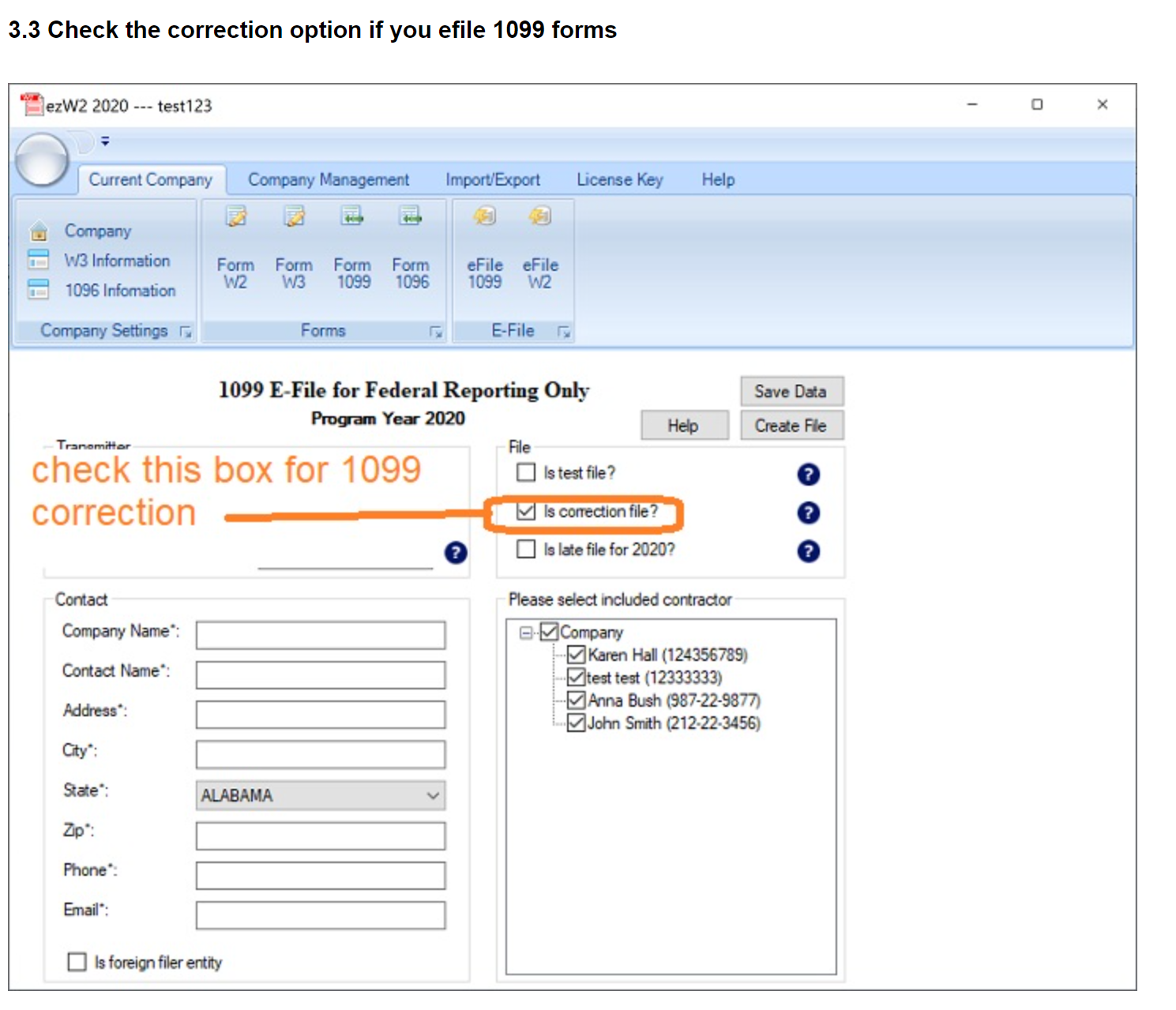Uncheck the Company contractor group checkbox

[549, 632]
